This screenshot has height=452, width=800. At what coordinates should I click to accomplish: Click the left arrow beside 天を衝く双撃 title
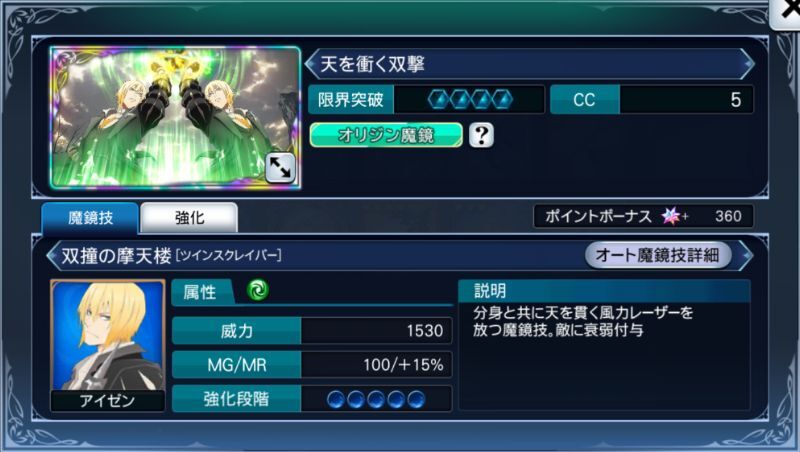[311, 64]
